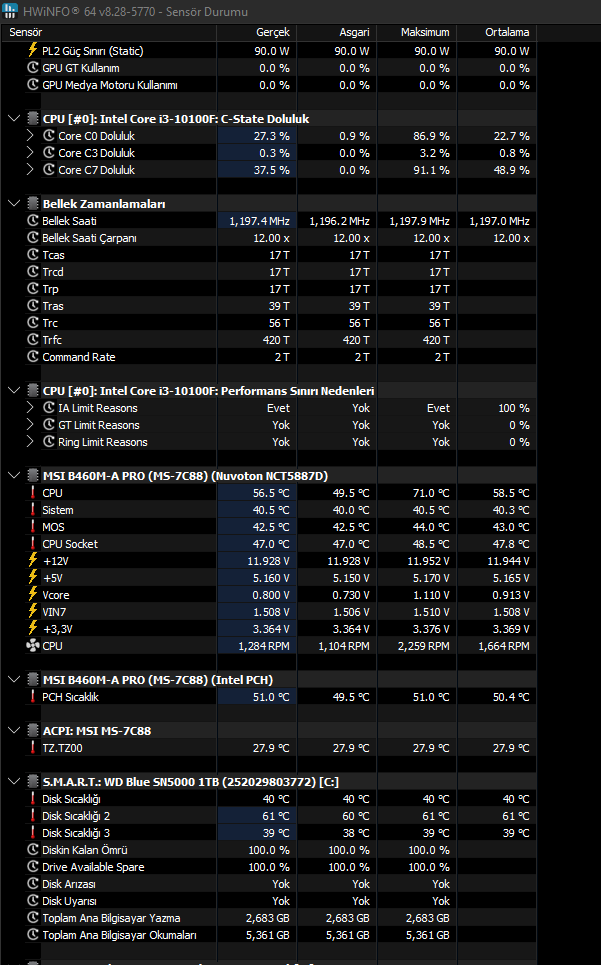The height and width of the screenshot is (965, 601).
Task: Click the clock icon beside Bellek Saati Çarpanı
Action: 33,238
